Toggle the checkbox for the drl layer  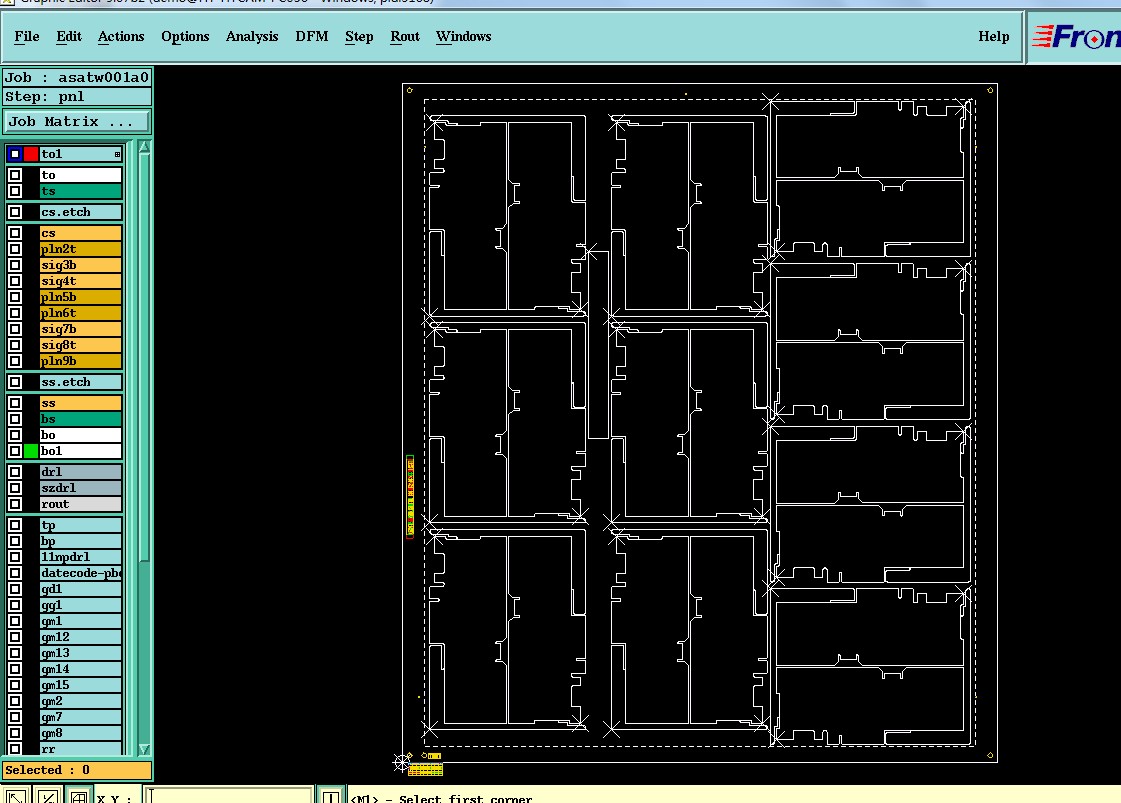pos(14,472)
